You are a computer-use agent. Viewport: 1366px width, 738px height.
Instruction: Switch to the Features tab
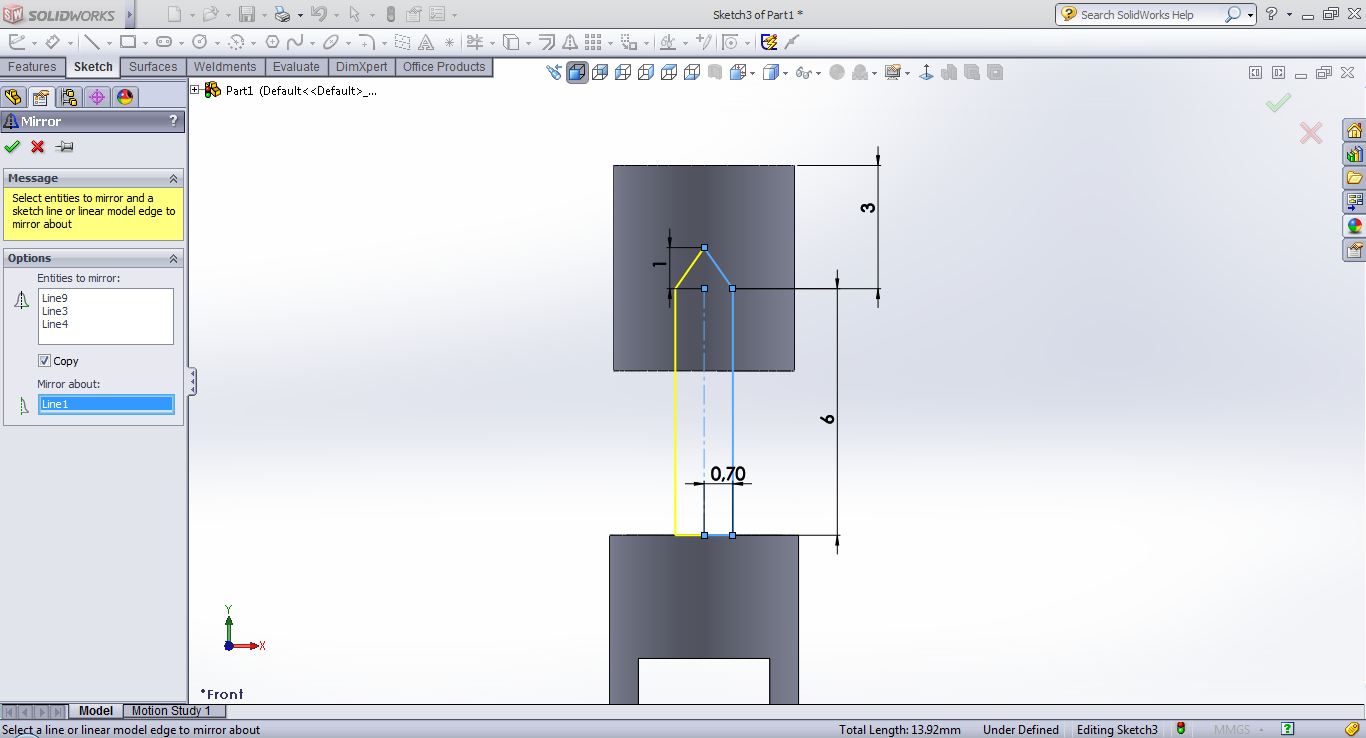click(32, 67)
